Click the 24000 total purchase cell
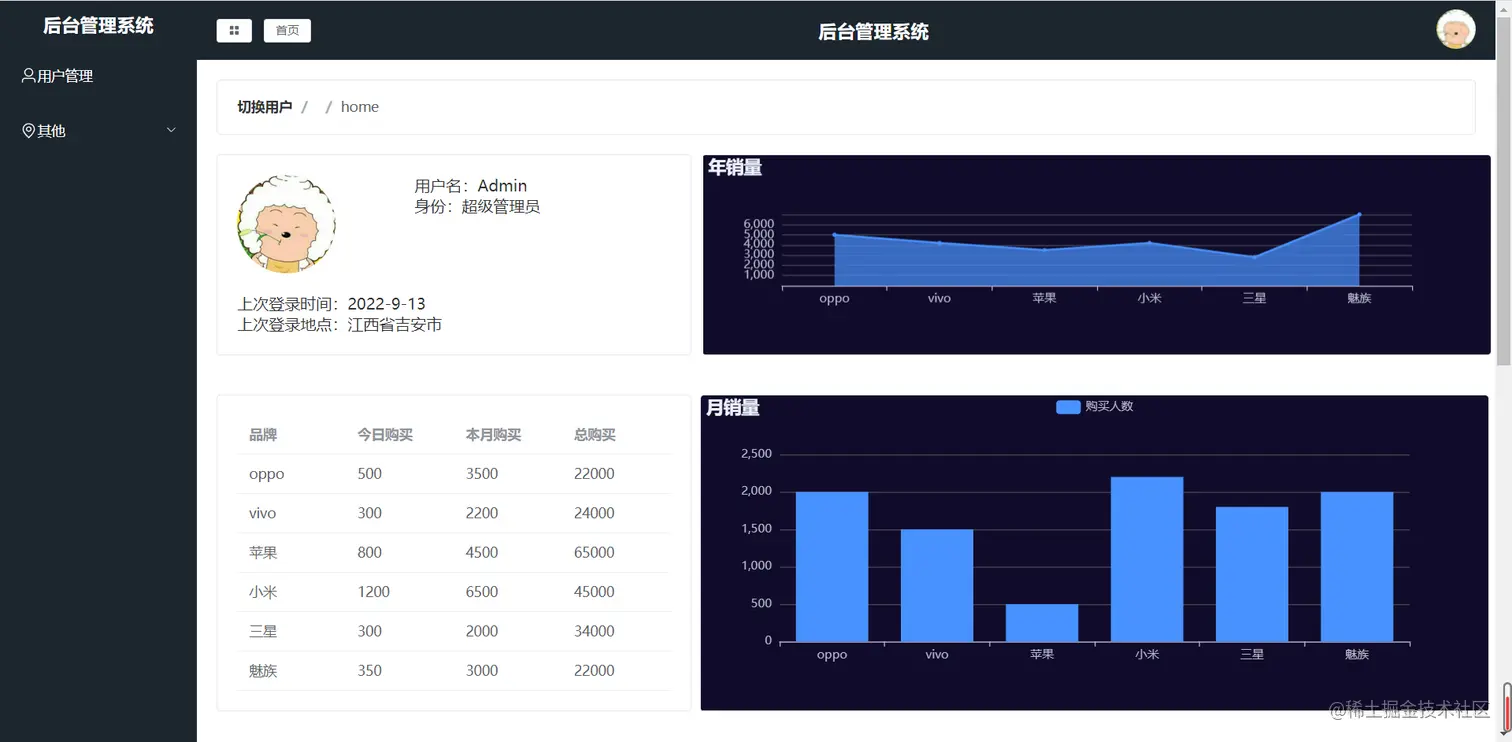The image size is (1512, 742). [594, 513]
